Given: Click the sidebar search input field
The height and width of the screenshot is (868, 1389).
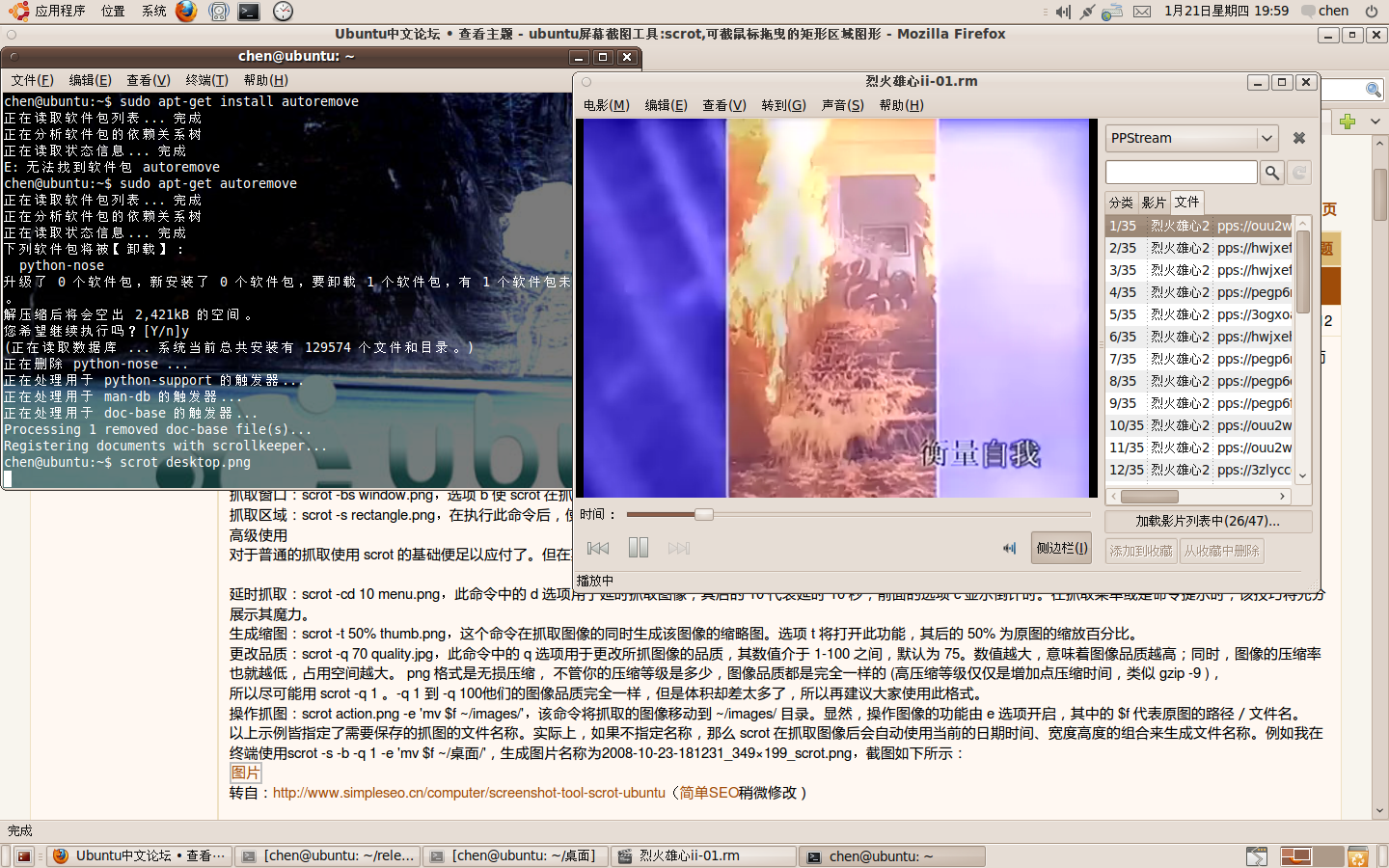Looking at the screenshot, I should click(1182, 173).
